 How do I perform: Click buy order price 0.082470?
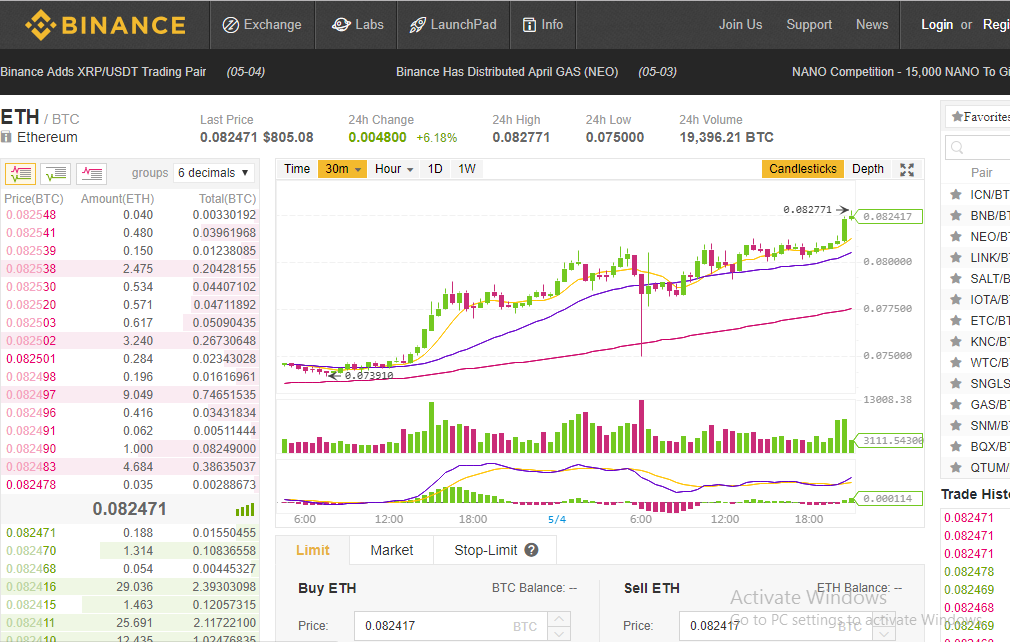click(31, 551)
